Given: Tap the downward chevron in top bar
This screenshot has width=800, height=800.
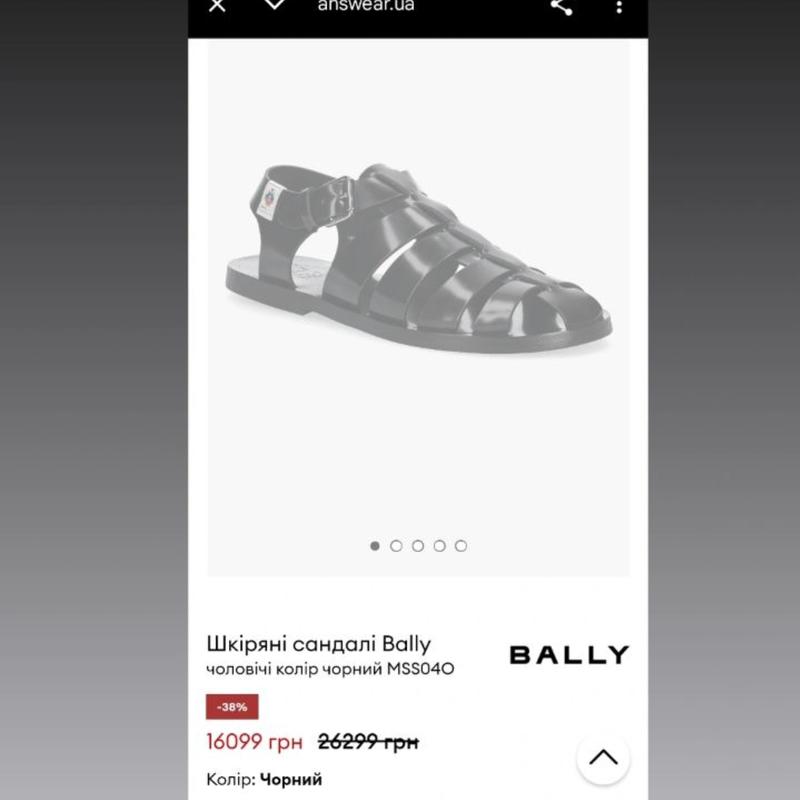Looking at the screenshot, I should click(x=274, y=5).
